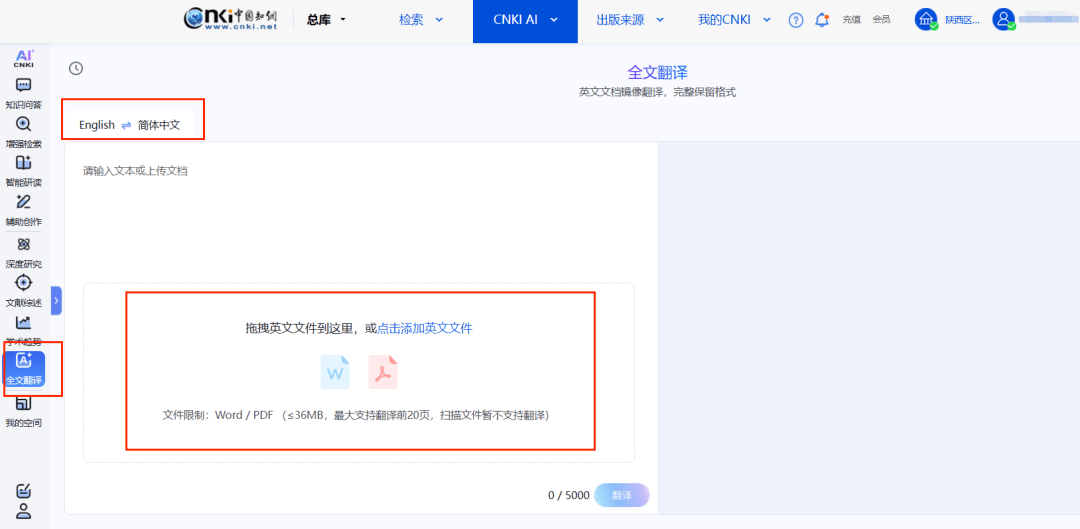Open 知识问答 in the sidebar
Screen dimensions: 1080x529
[x=24, y=92]
